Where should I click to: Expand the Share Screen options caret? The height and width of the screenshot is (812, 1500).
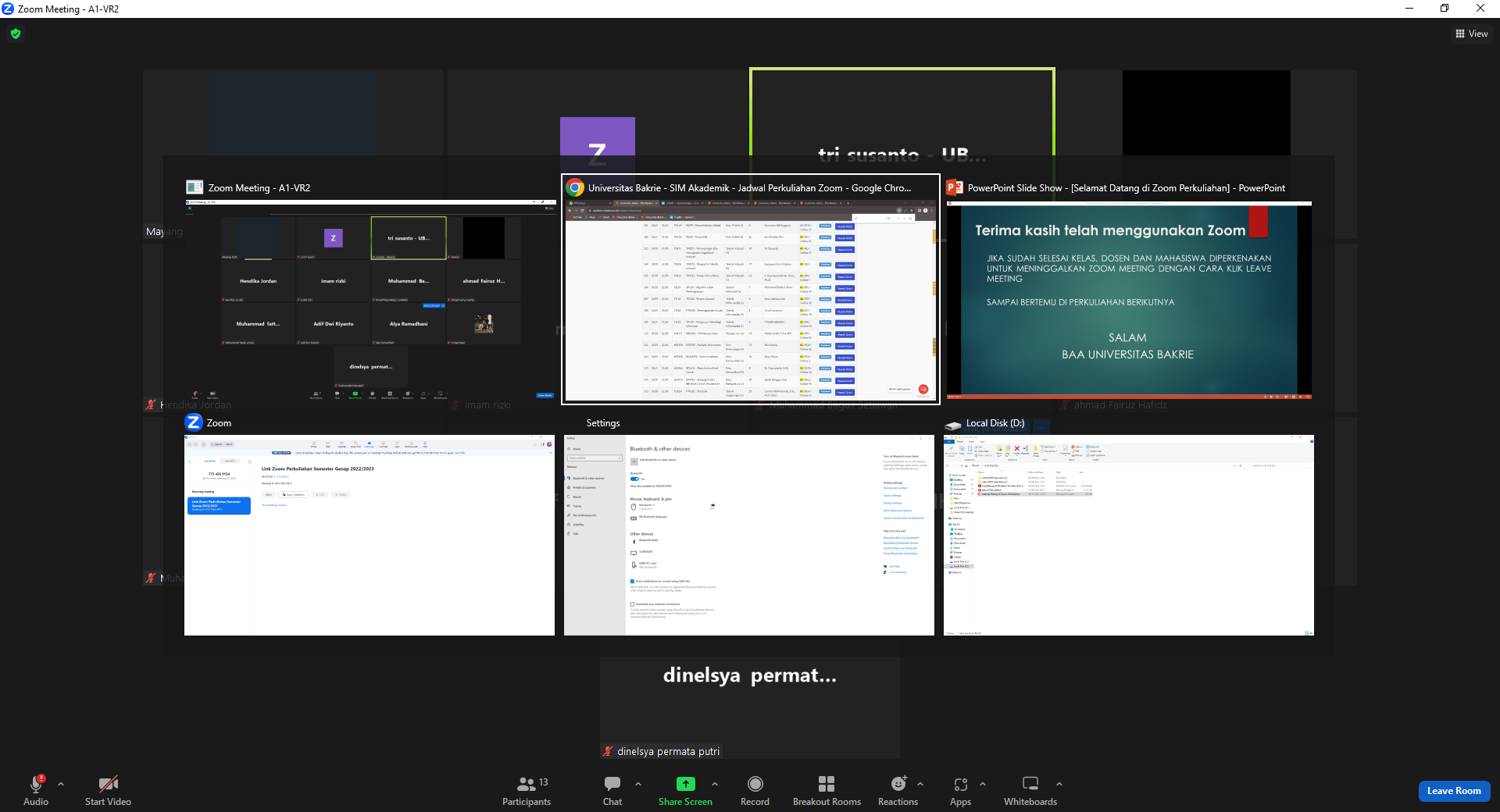[x=715, y=784]
